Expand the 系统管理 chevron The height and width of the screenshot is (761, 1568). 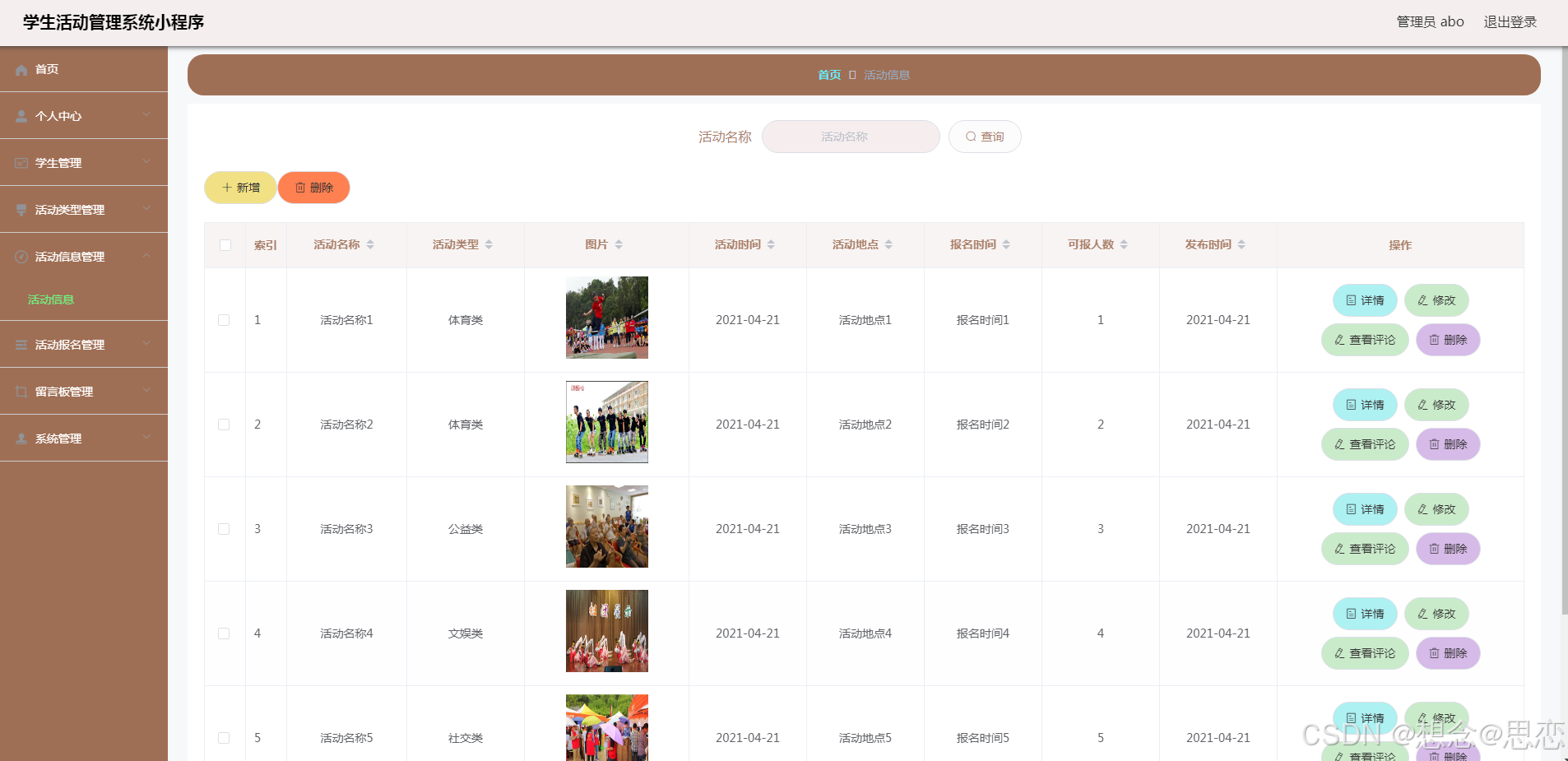point(146,438)
